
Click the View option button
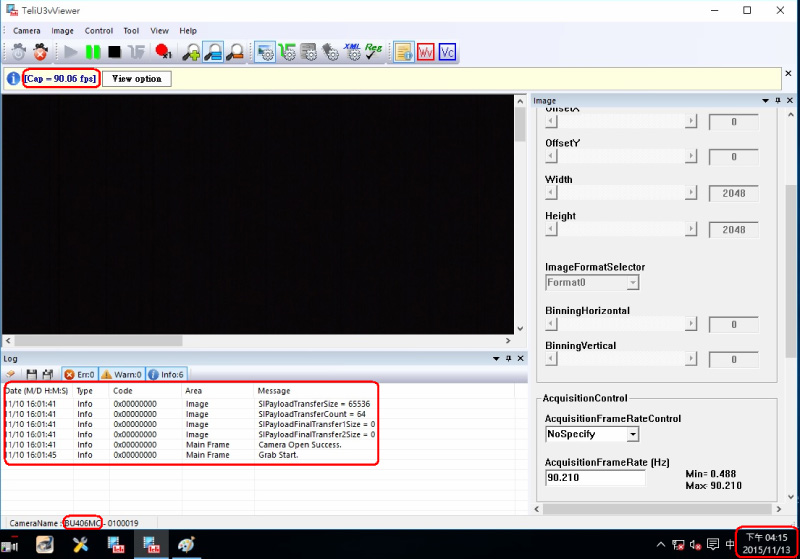(137, 79)
